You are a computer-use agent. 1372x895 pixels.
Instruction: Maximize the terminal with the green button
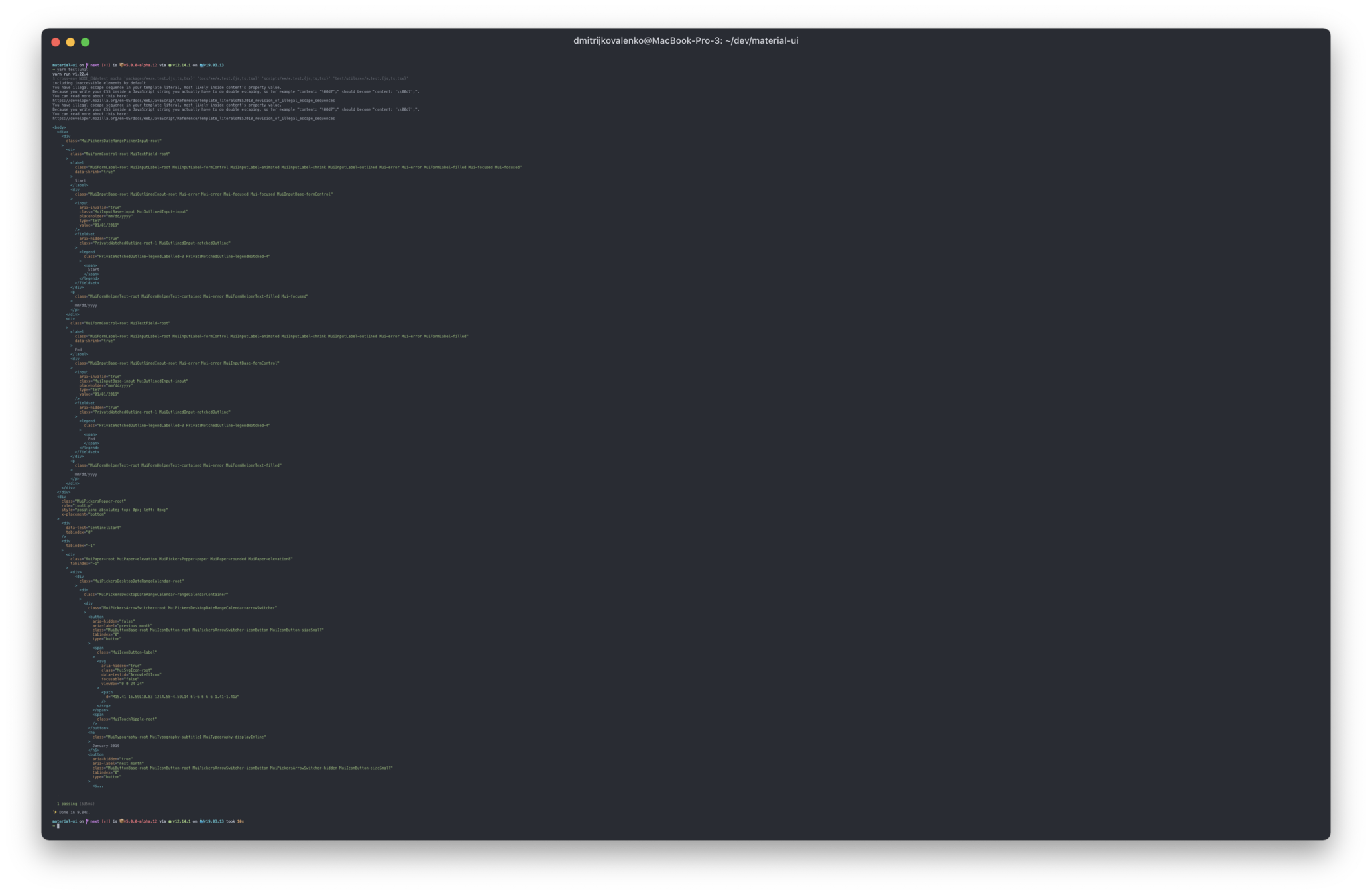click(86, 42)
